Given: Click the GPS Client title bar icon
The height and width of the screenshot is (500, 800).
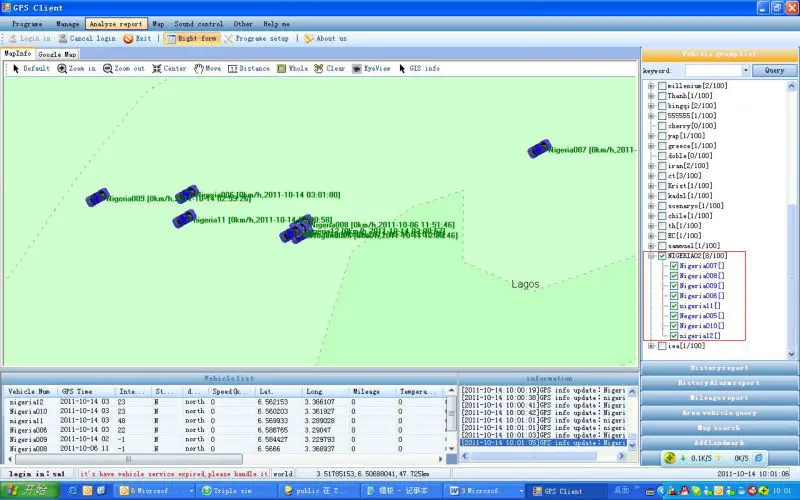Looking at the screenshot, I should point(6,7).
